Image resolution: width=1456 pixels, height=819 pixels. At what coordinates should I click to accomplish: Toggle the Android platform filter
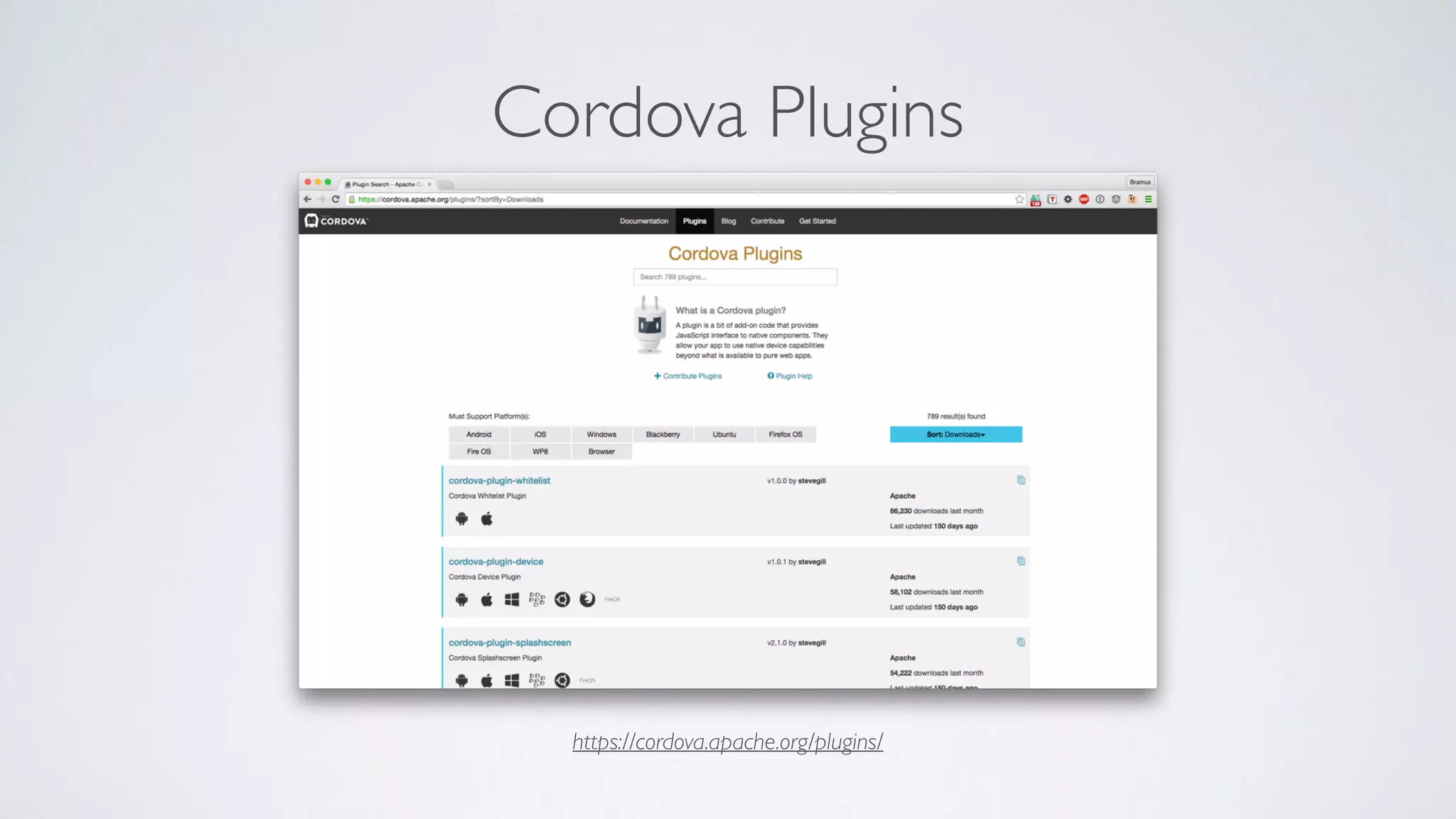[478, 434]
